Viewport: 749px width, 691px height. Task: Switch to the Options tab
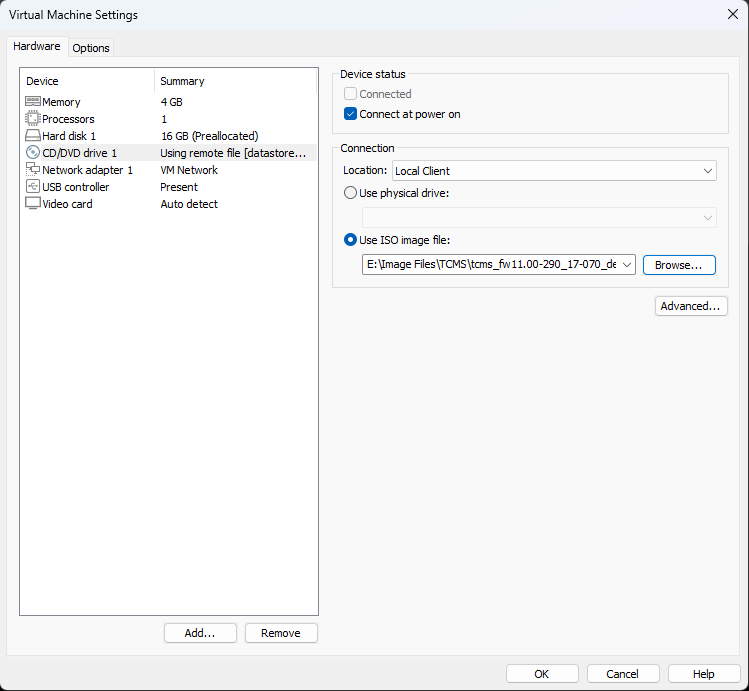91,48
